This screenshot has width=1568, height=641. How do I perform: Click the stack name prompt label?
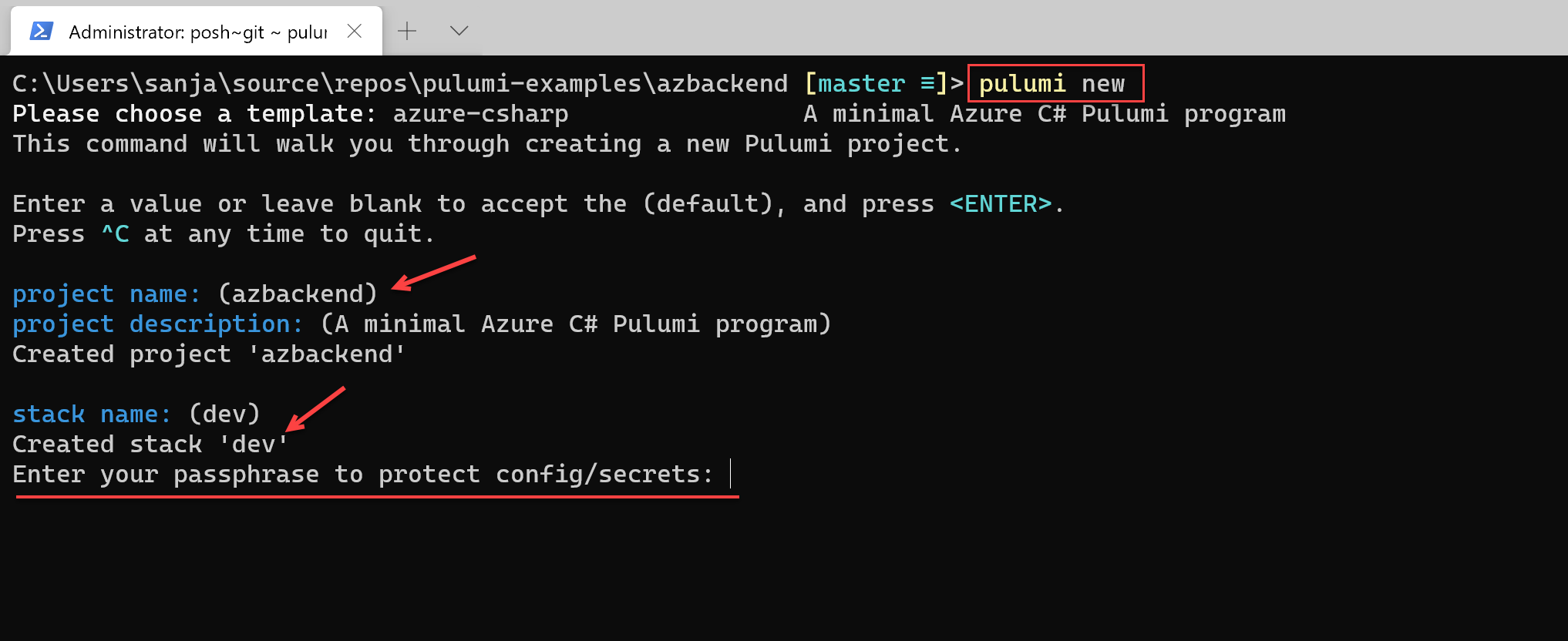(x=92, y=414)
